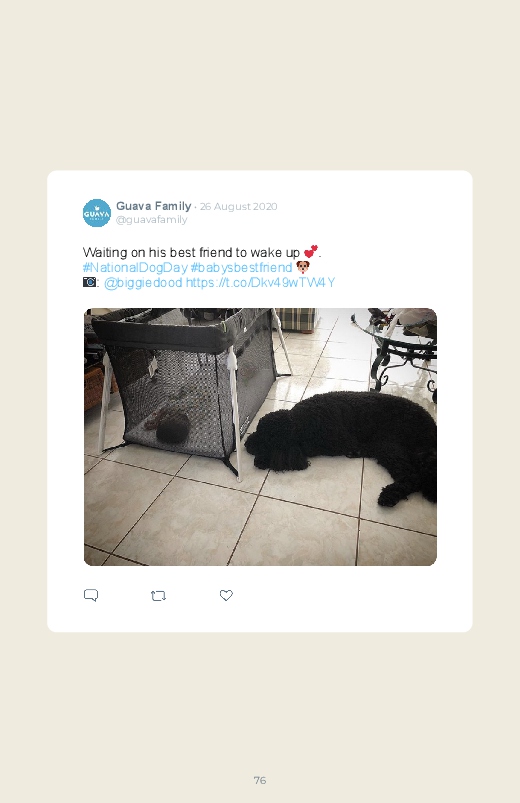Open the #babysbestfriend hashtag
Image resolution: width=520 pixels, height=803 pixels.
point(241,267)
